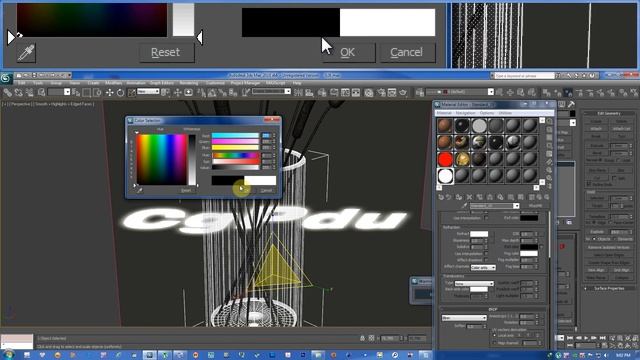This screenshot has width=640, height=360.
Task: Click Whiteness vertical slider in Color Selector
Action: [192, 160]
